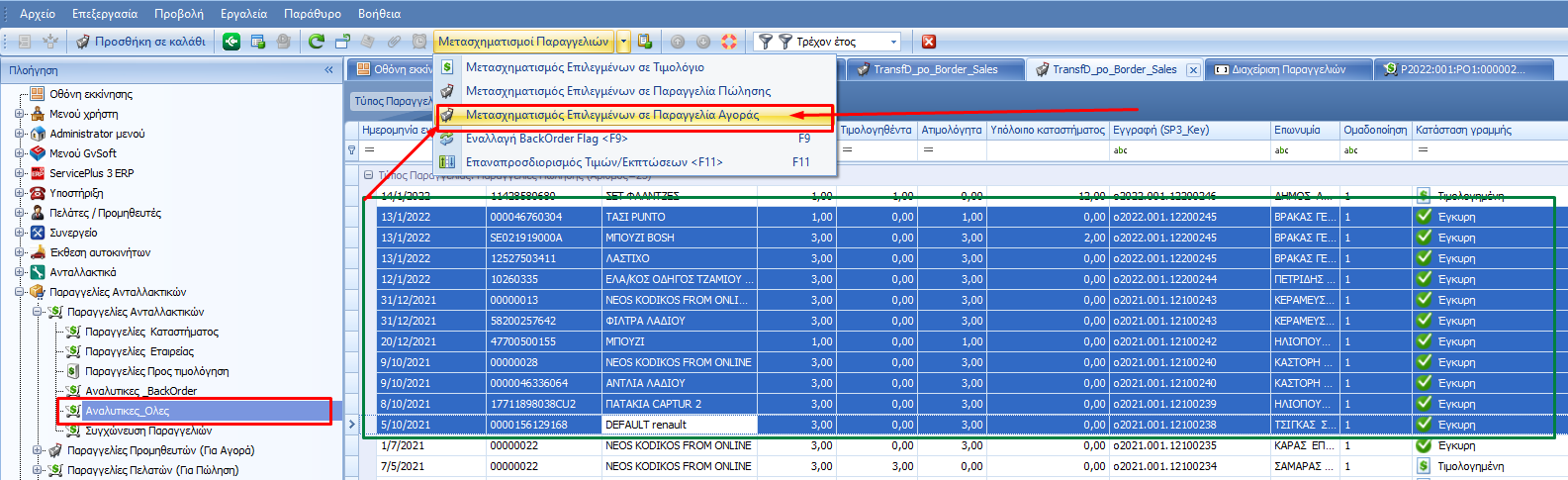Screen dimensions: 1568x480
Task: Switch to the P2022:001:PO1:000002 tab
Action: click(x=1462, y=69)
